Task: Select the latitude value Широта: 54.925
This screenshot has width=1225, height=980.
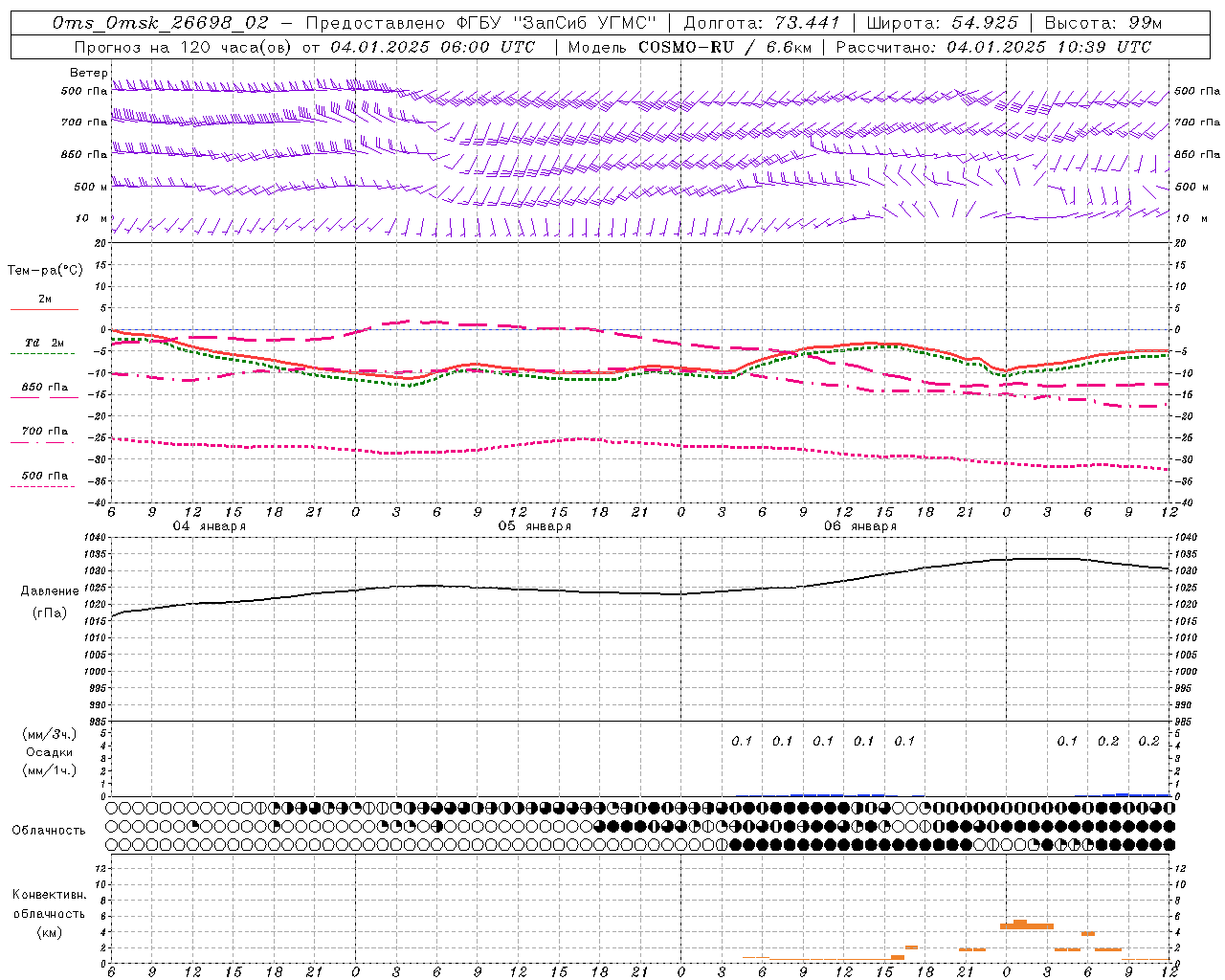Action: [942, 23]
